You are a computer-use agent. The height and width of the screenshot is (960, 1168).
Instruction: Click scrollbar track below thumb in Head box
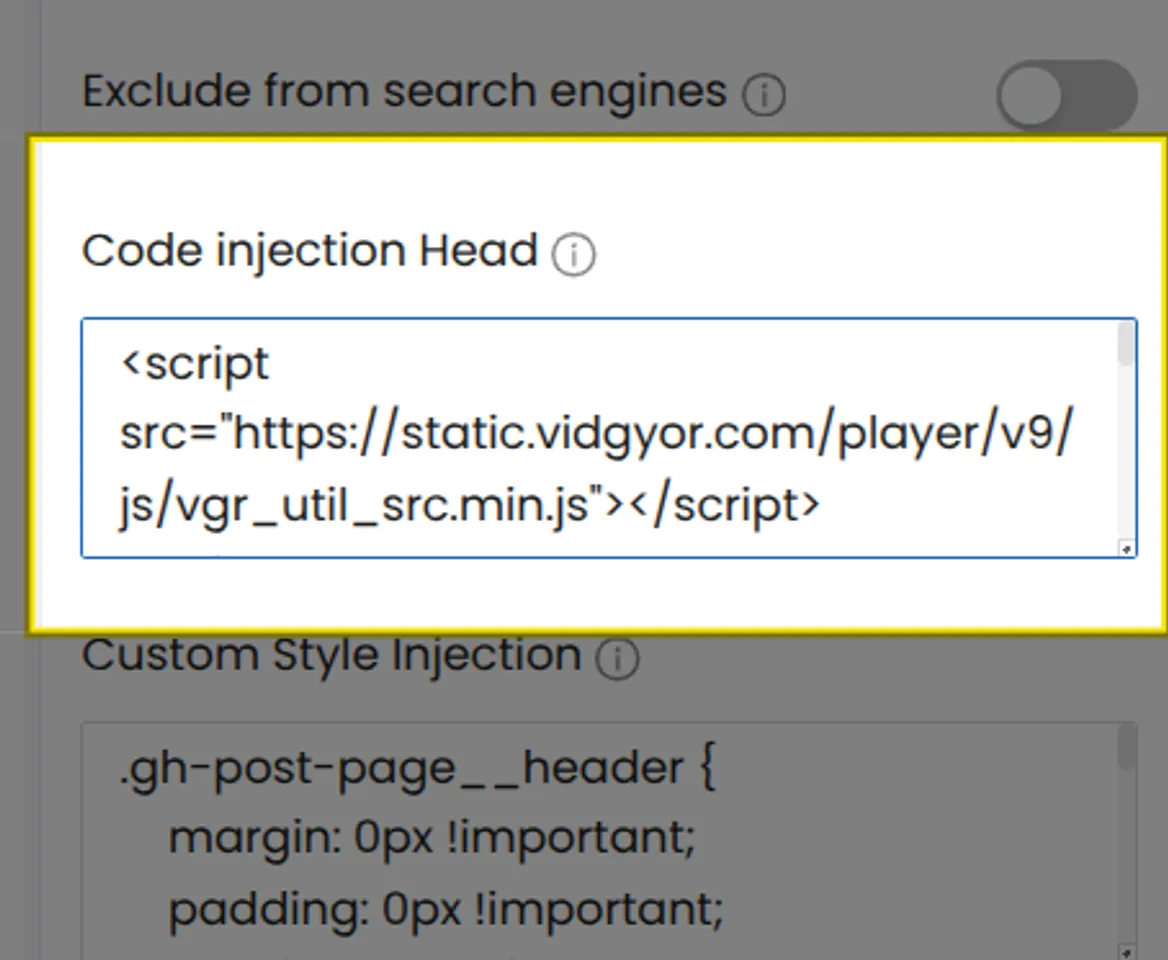click(x=1126, y=460)
